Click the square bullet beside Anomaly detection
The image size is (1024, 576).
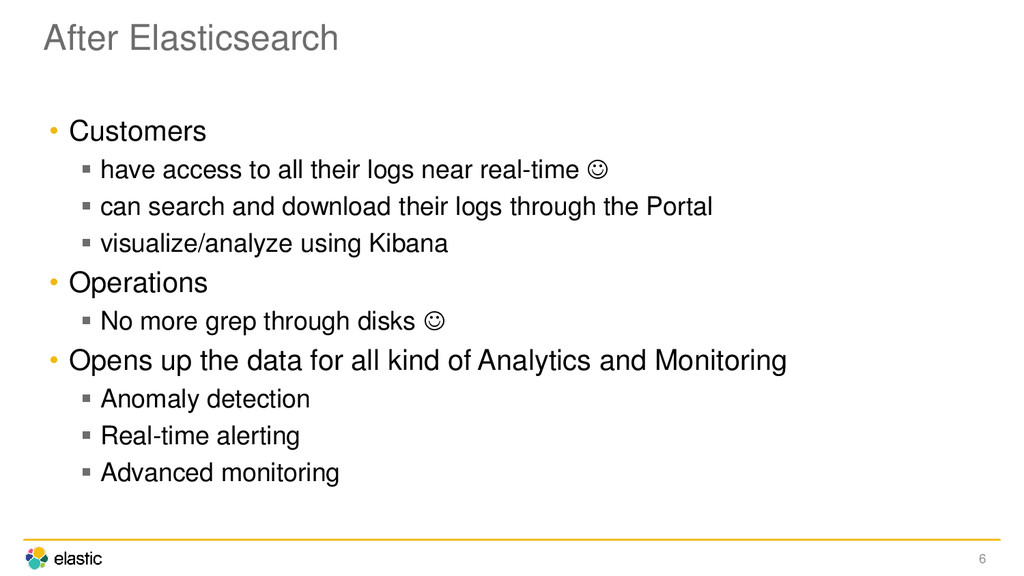(x=86, y=398)
